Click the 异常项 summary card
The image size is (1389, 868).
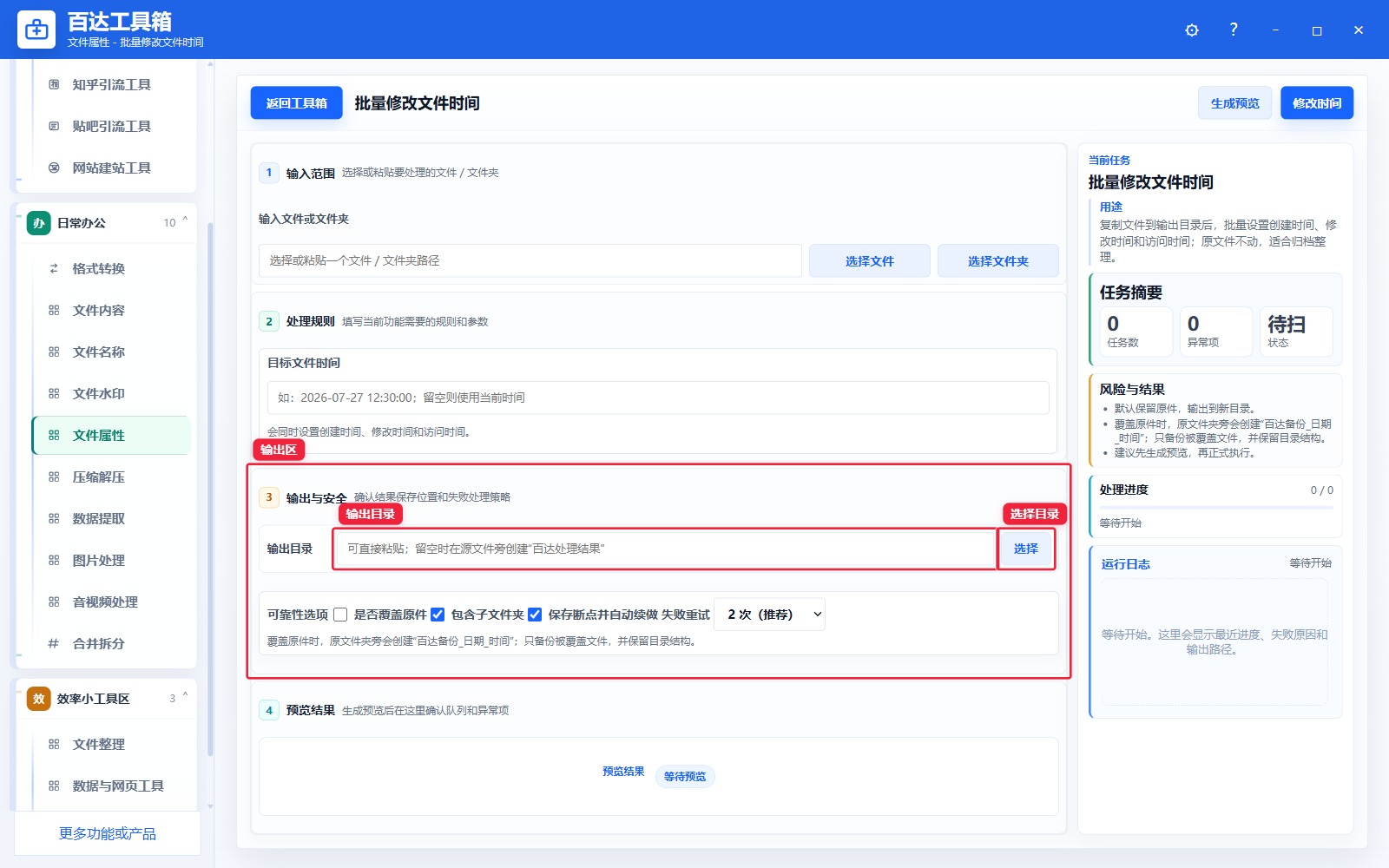[x=1216, y=332]
